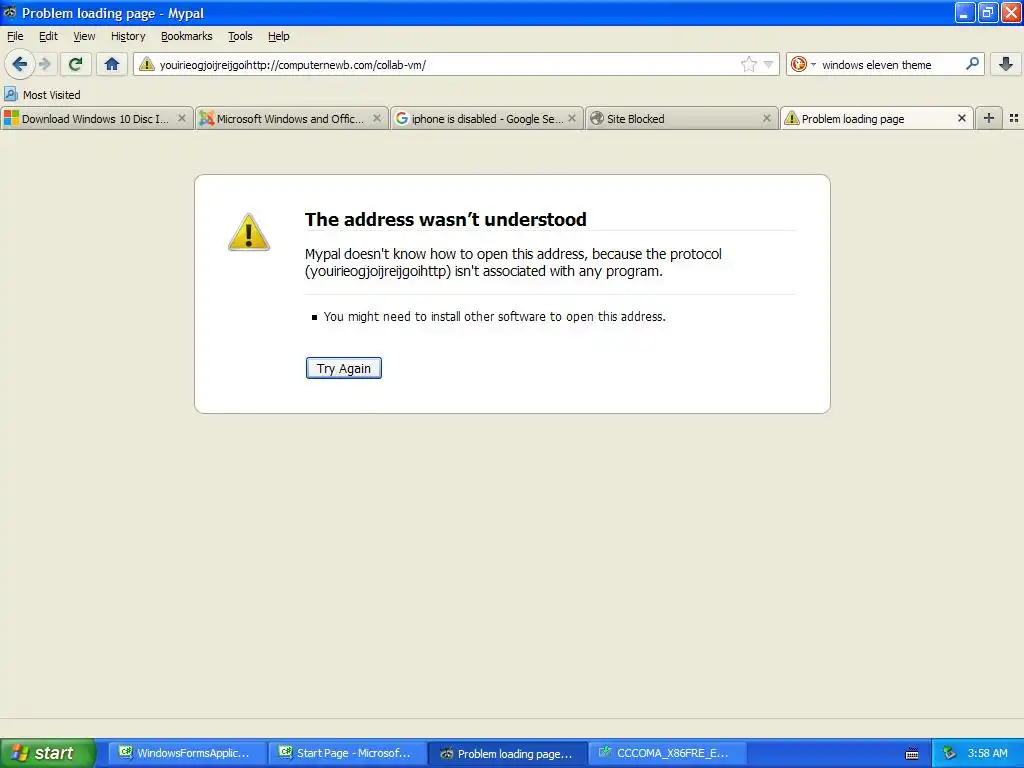Open the list all tabs grid button
The height and width of the screenshot is (768, 1024).
[x=1014, y=118]
